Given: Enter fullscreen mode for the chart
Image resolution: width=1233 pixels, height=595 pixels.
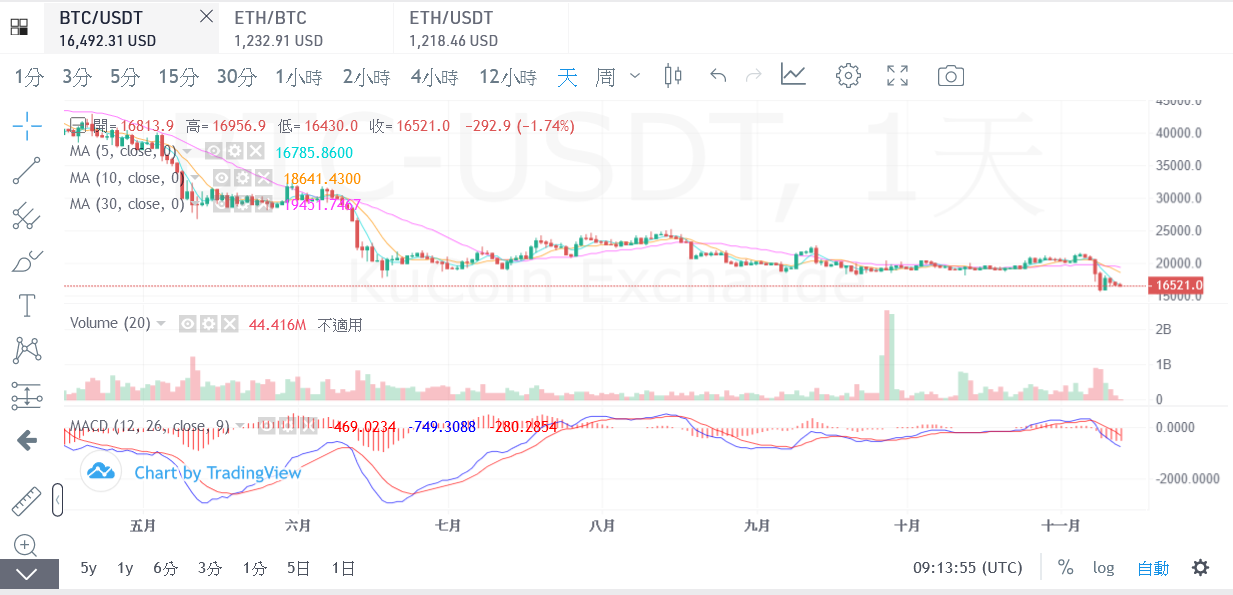Looking at the screenshot, I should pos(898,76).
